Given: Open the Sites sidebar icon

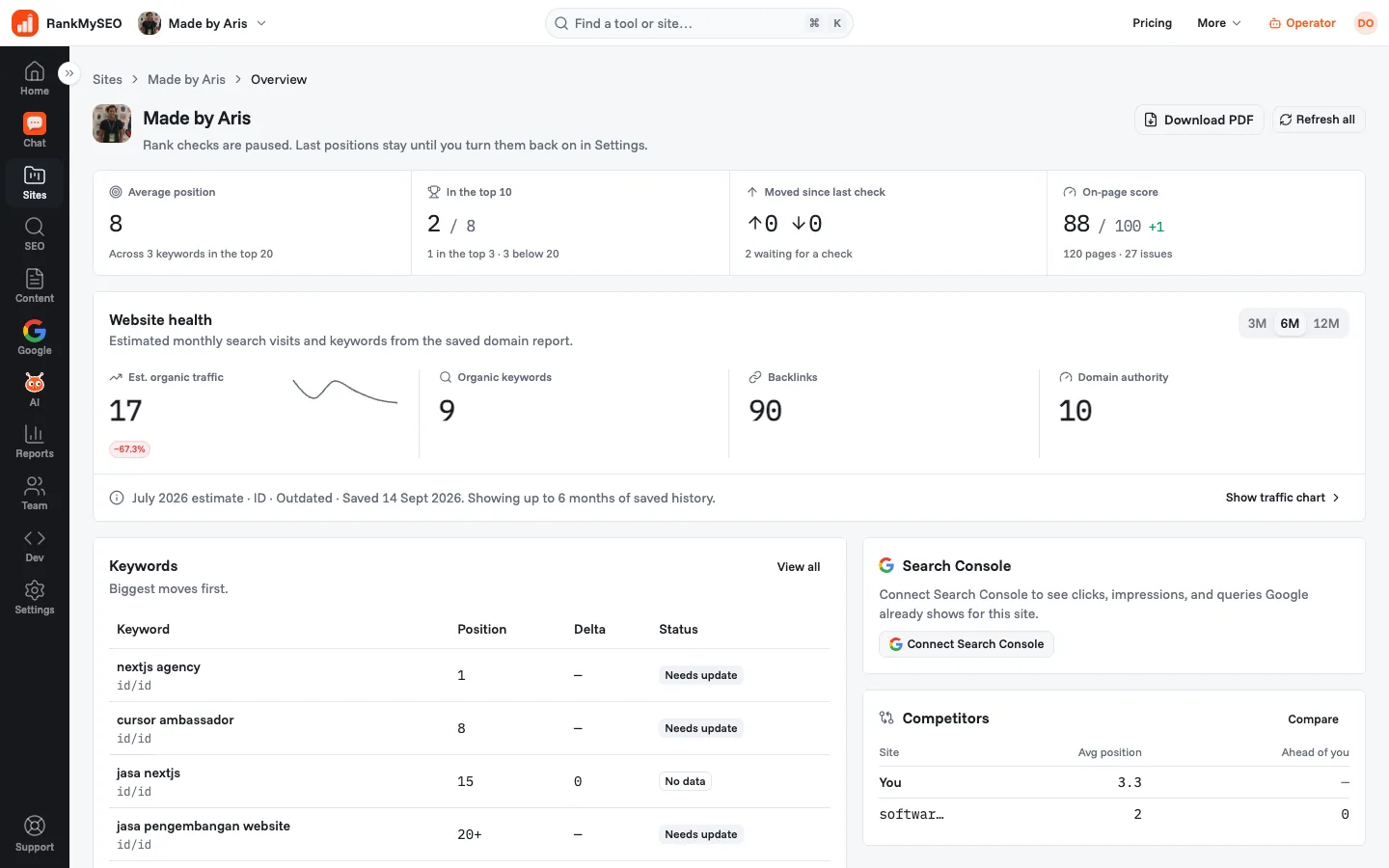Looking at the screenshot, I should (x=35, y=182).
